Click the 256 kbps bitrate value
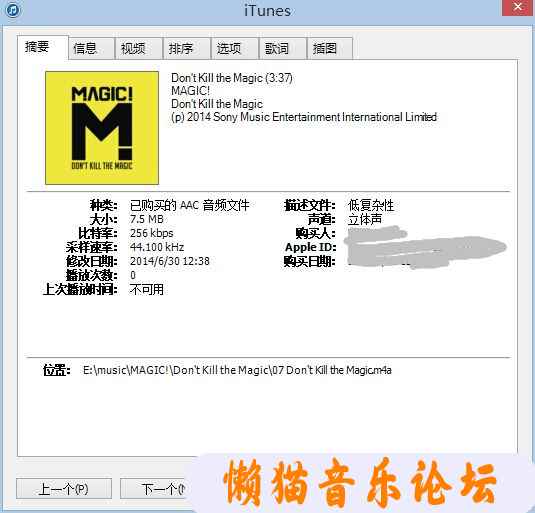This screenshot has height=513, width=535. point(151,233)
